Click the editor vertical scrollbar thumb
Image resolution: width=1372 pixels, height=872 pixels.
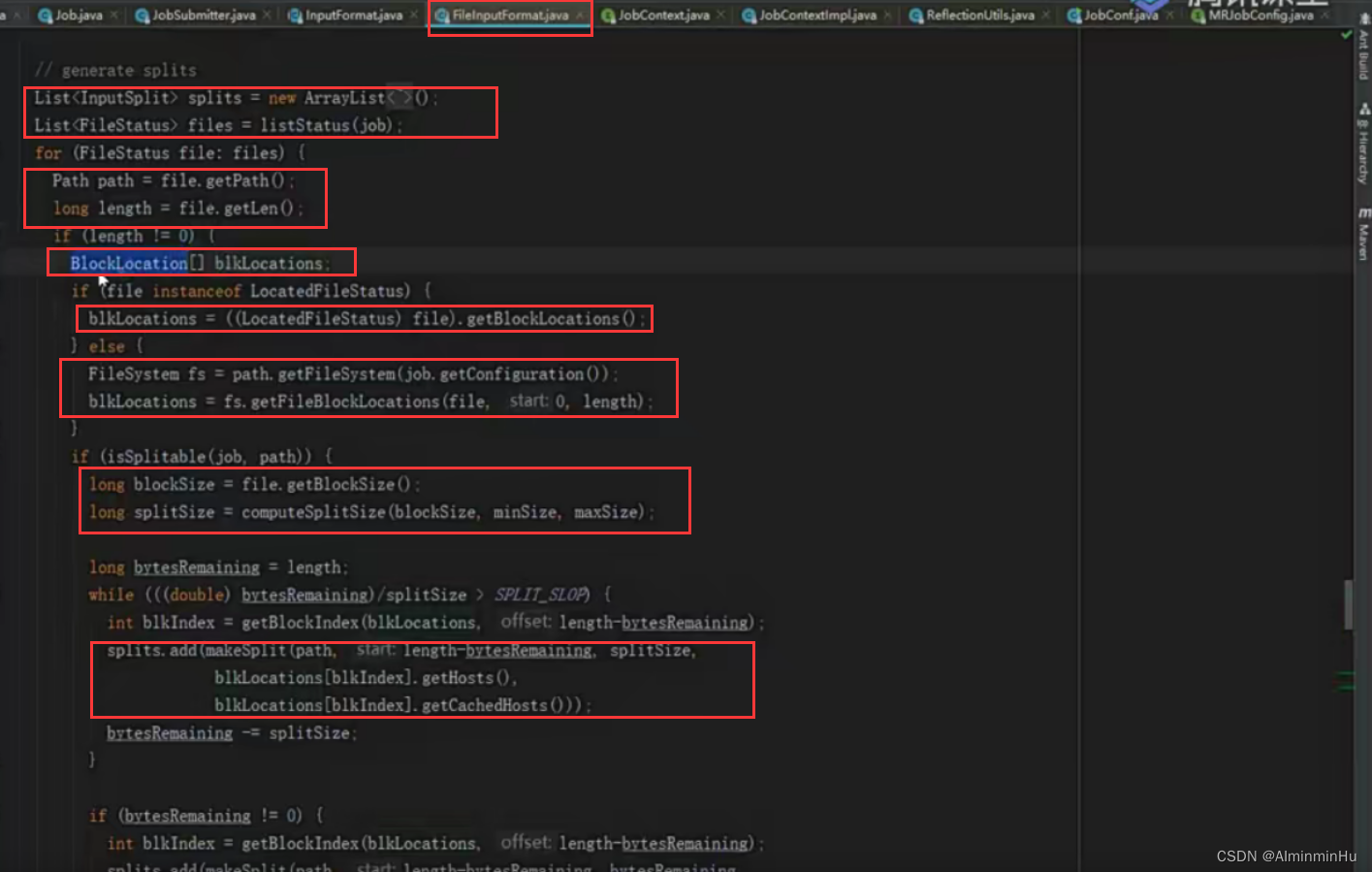[1348, 604]
